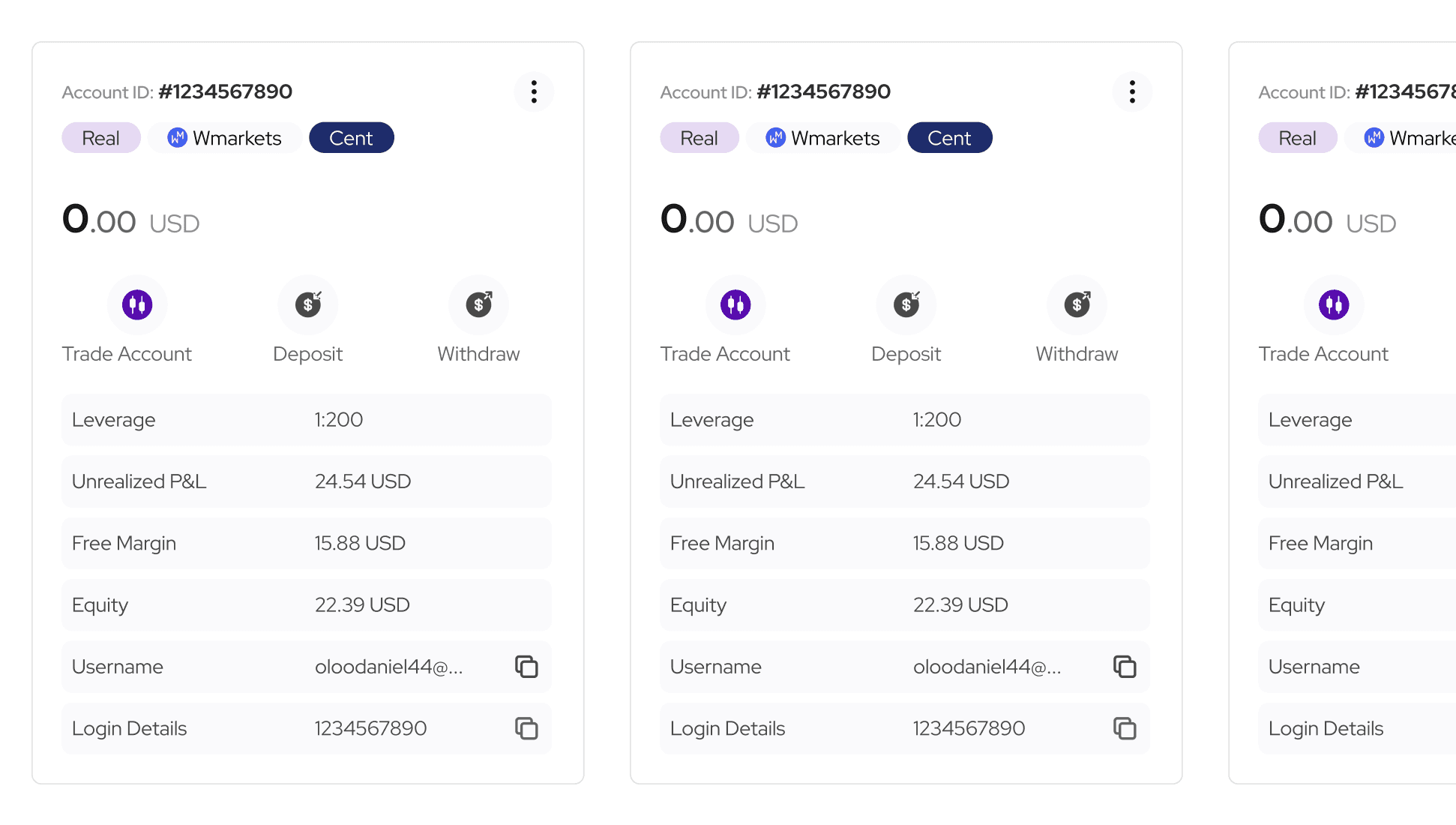1456x825 pixels.
Task: Copy login details in second card
Action: pos(1125,728)
